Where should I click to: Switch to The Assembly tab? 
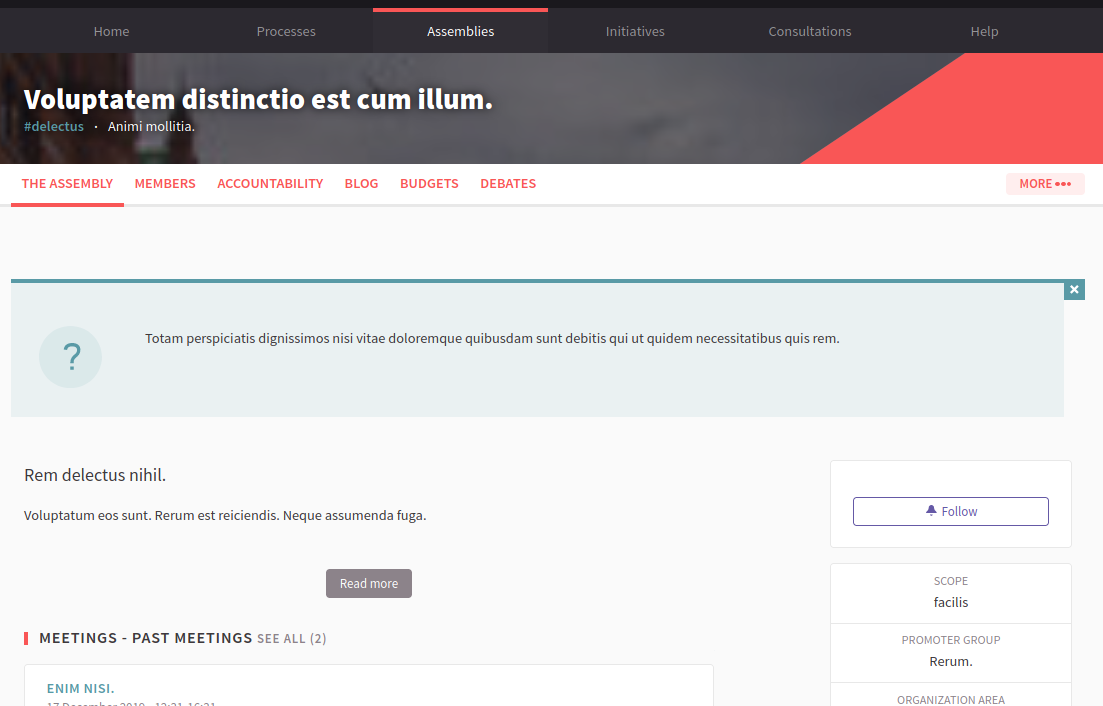point(67,184)
